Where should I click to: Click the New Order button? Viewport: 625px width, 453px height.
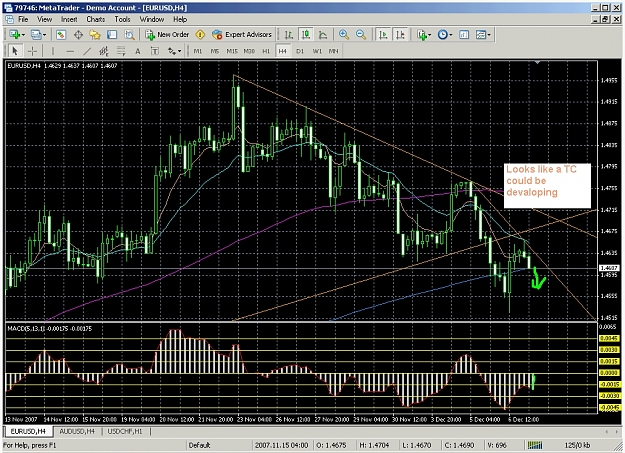pyautogui.click(x=167, y=35)
